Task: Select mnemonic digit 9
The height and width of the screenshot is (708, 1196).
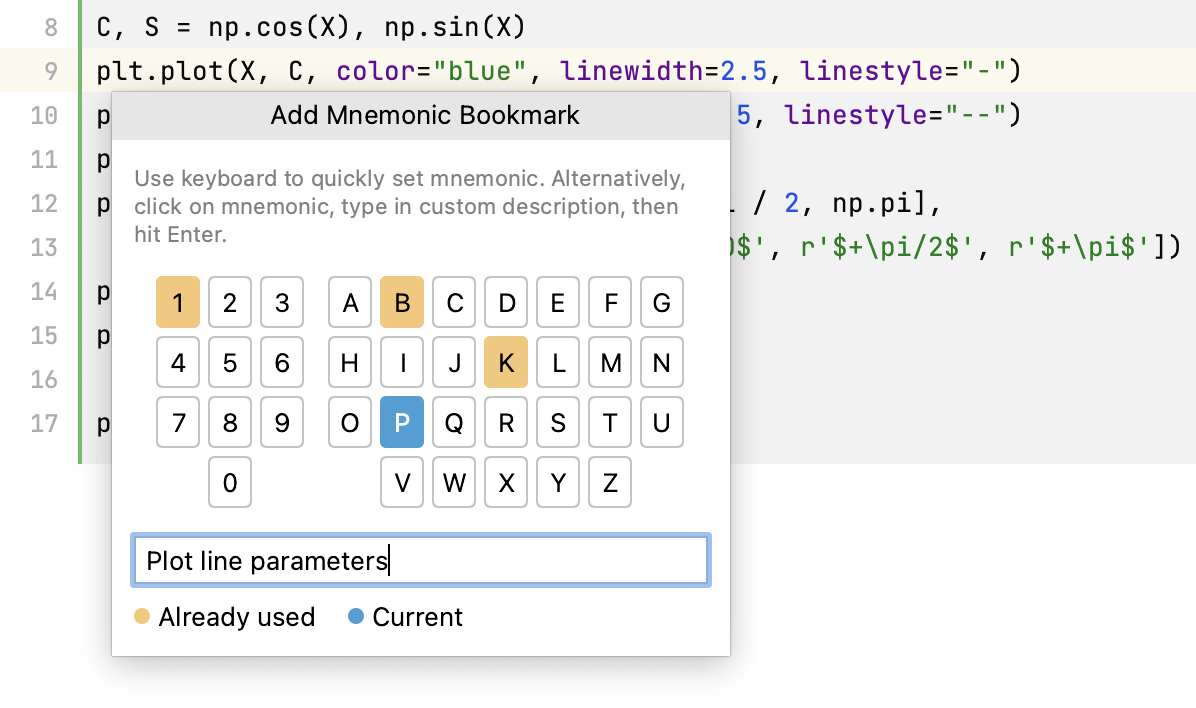Action: click(281, 422)
